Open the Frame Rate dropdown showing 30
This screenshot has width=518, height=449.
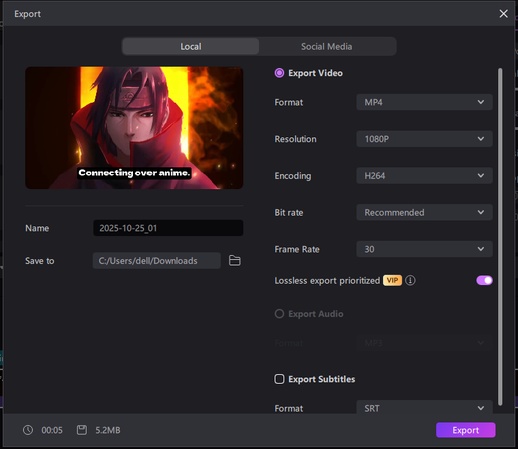click(424, 249)
